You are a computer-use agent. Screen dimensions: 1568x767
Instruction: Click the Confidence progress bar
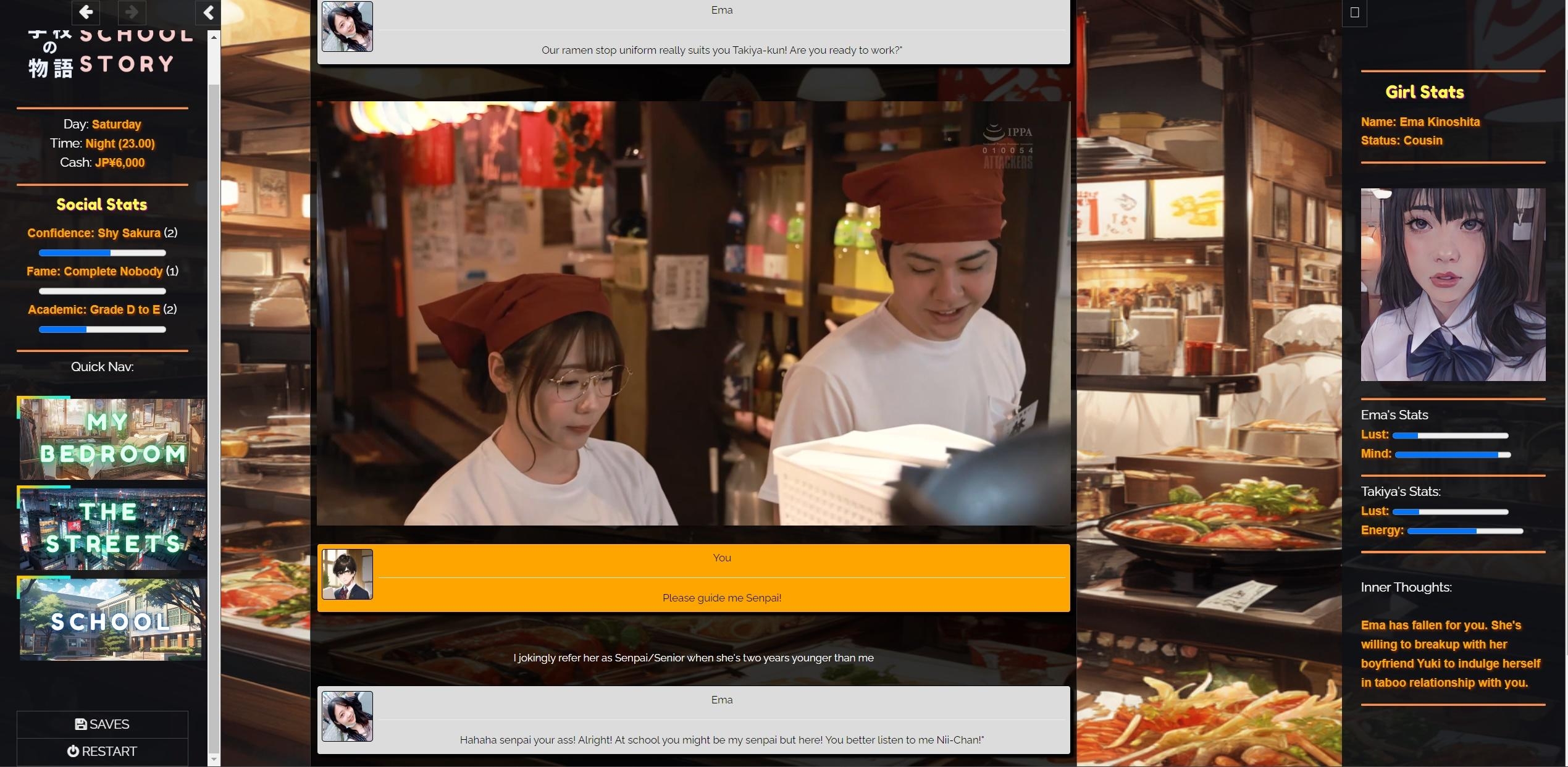(x=102, y=253)
